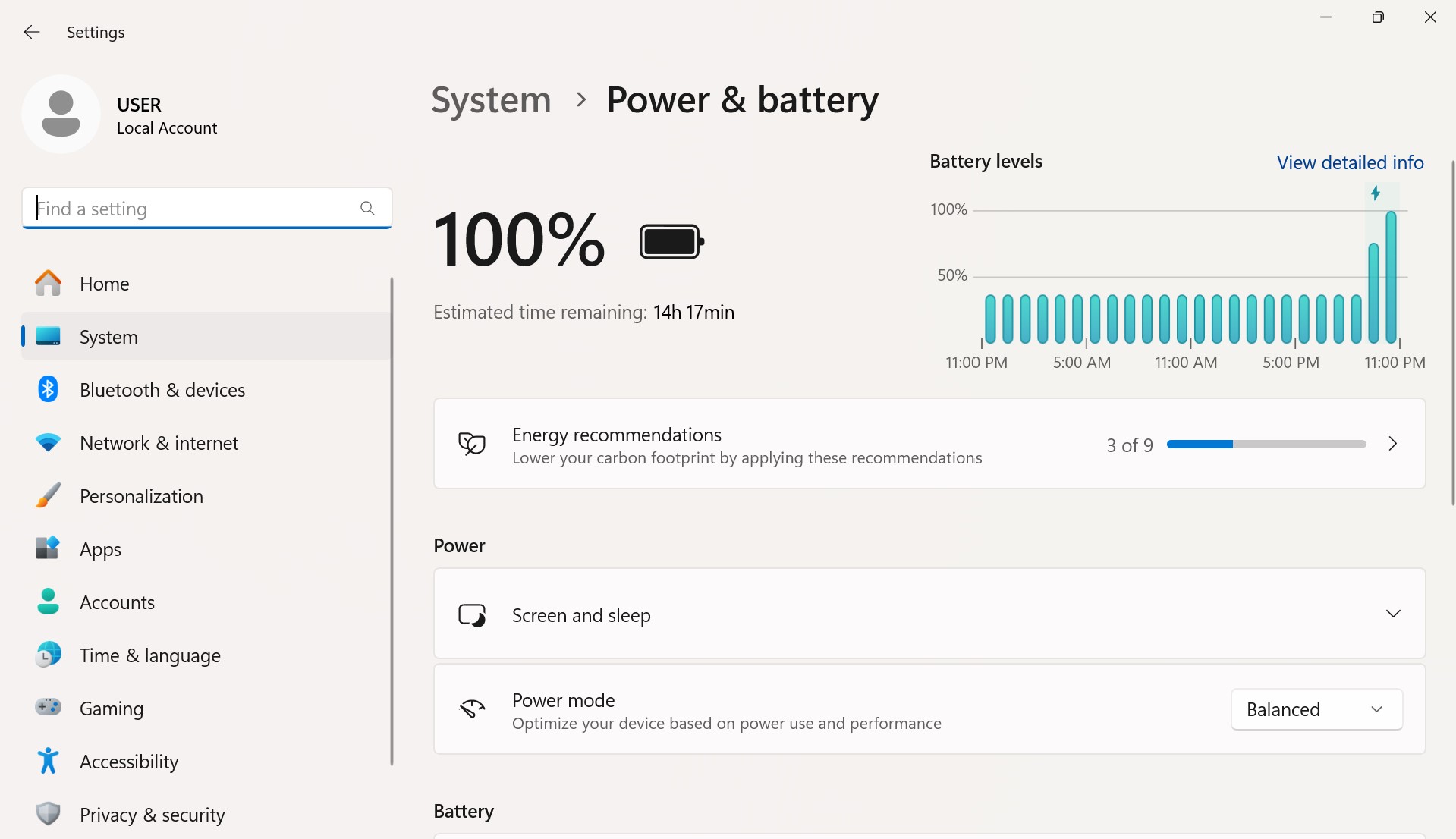
Task: Click the Personalization paintbrush icon
Action: coord(48,495)
